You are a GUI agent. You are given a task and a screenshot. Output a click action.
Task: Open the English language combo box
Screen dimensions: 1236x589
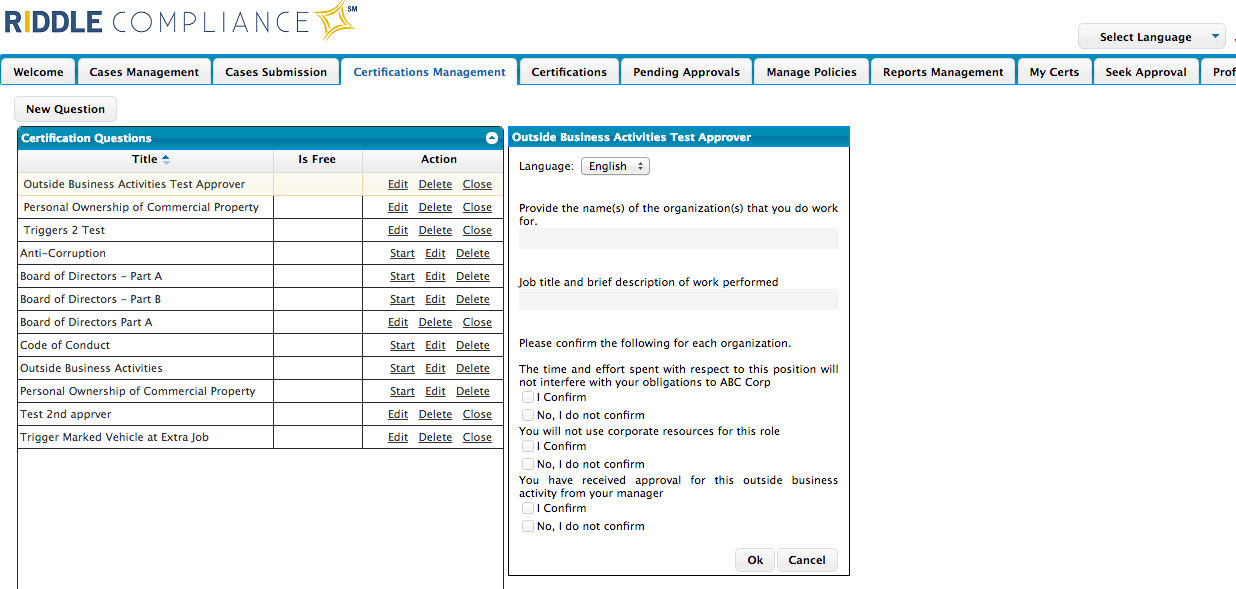[x=615, y=166]
